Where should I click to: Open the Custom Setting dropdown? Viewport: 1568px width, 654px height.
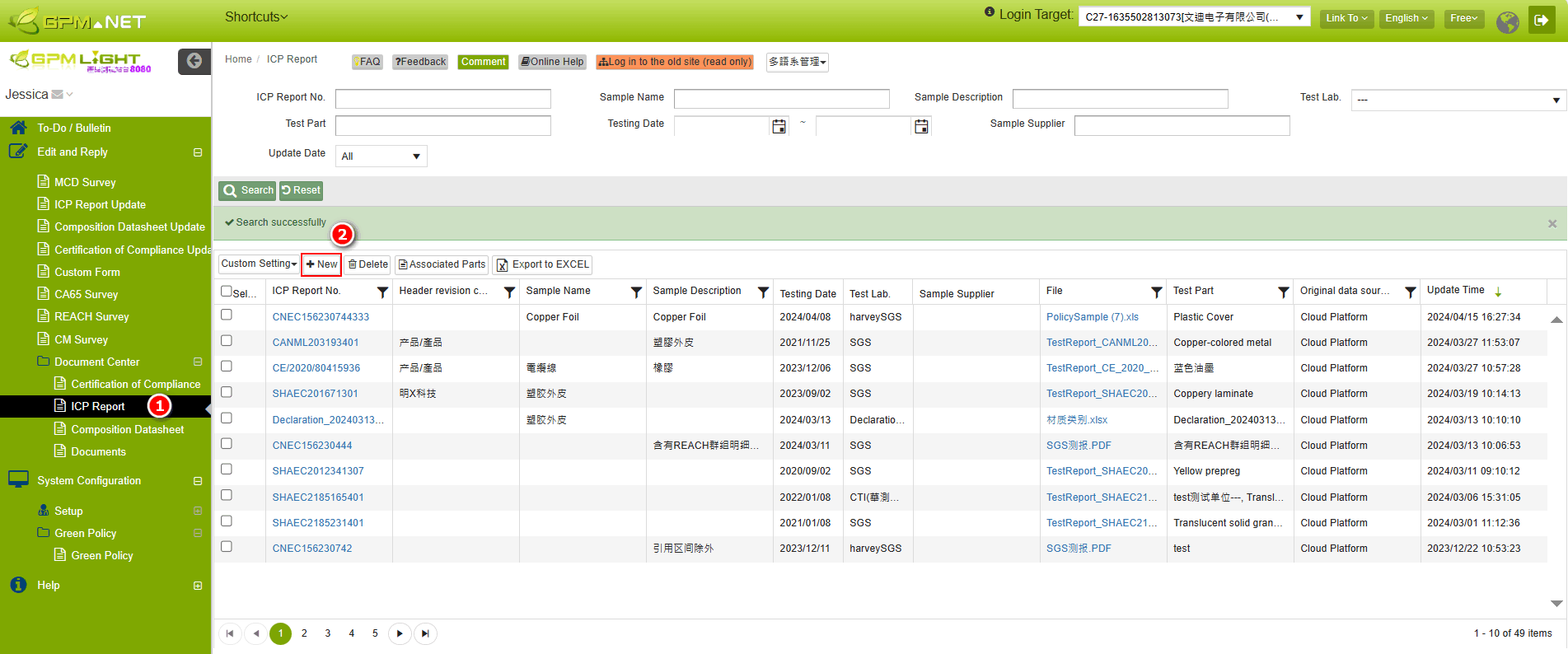point(259,264)
